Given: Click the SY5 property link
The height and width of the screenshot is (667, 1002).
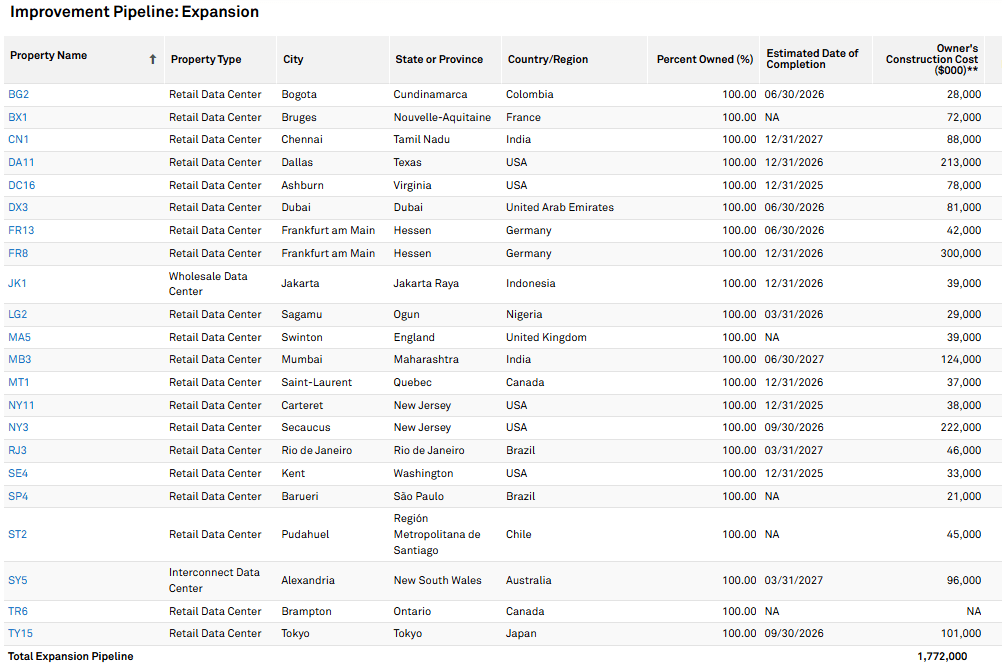Looking at the screenshot, I should (18, 580).
